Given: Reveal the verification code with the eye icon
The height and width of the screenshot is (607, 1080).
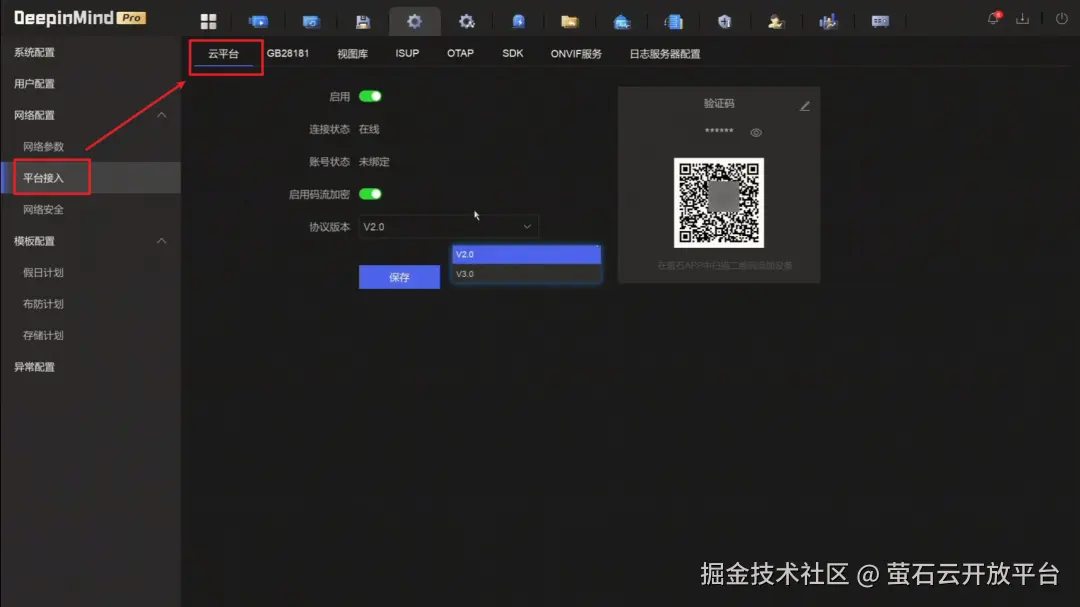Looking at the screenshot, I should 756,131.
